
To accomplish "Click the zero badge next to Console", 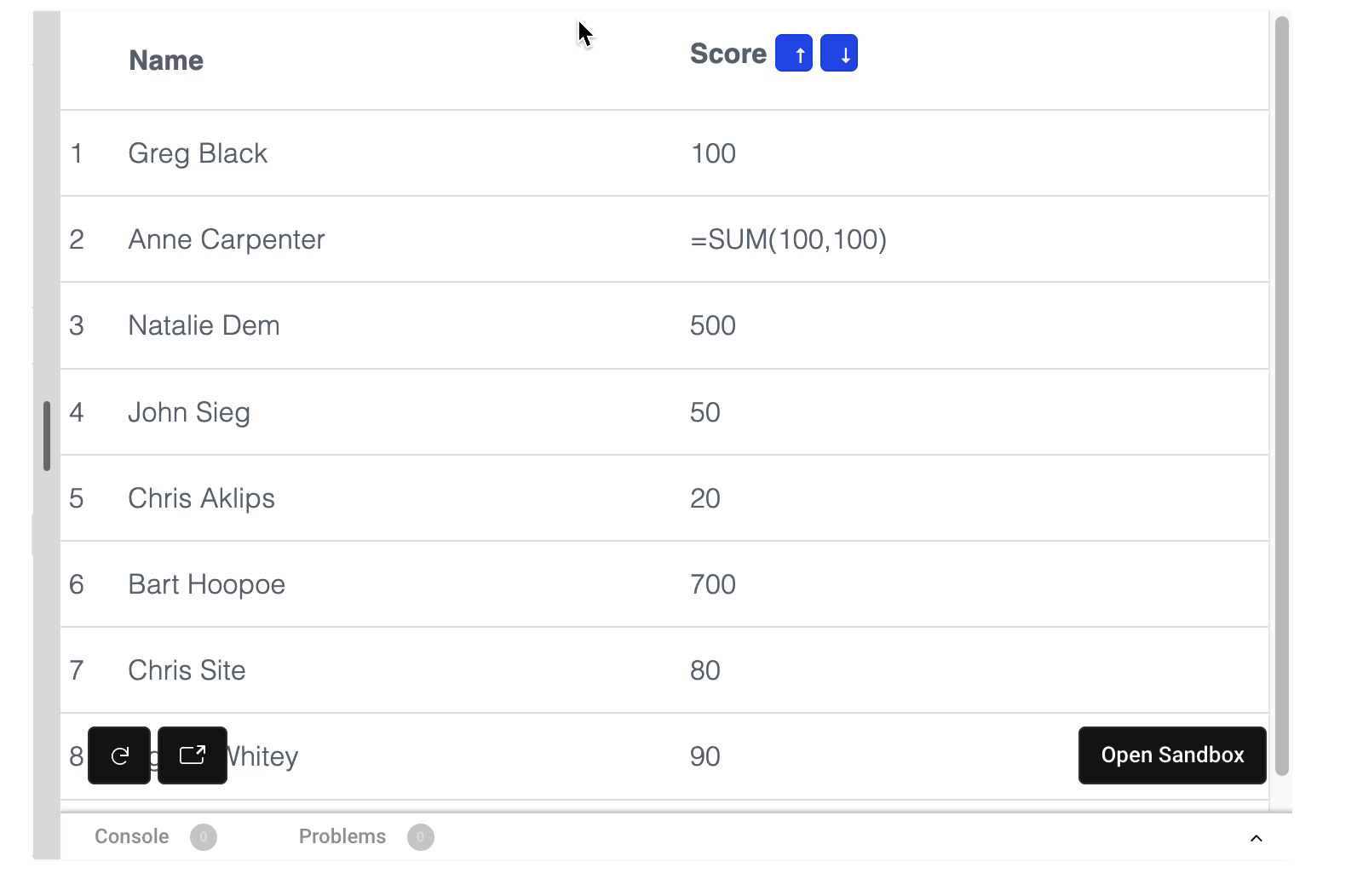I will tap(204, 836).
